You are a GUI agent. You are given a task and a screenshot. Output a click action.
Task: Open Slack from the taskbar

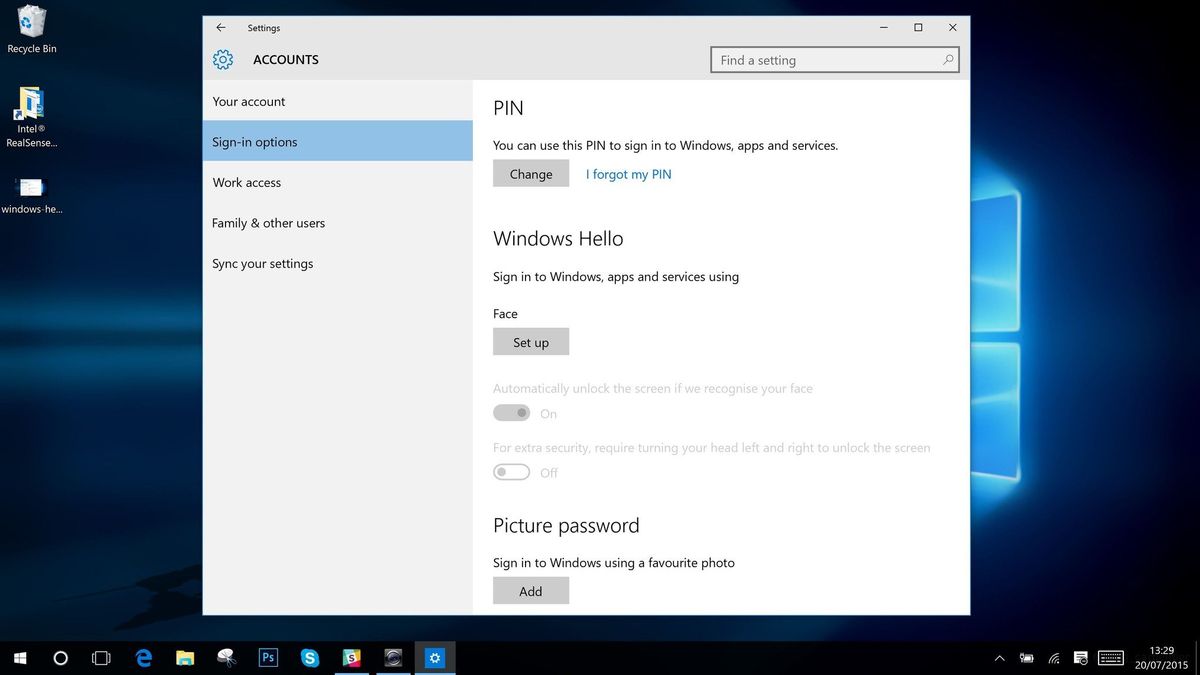351,658
